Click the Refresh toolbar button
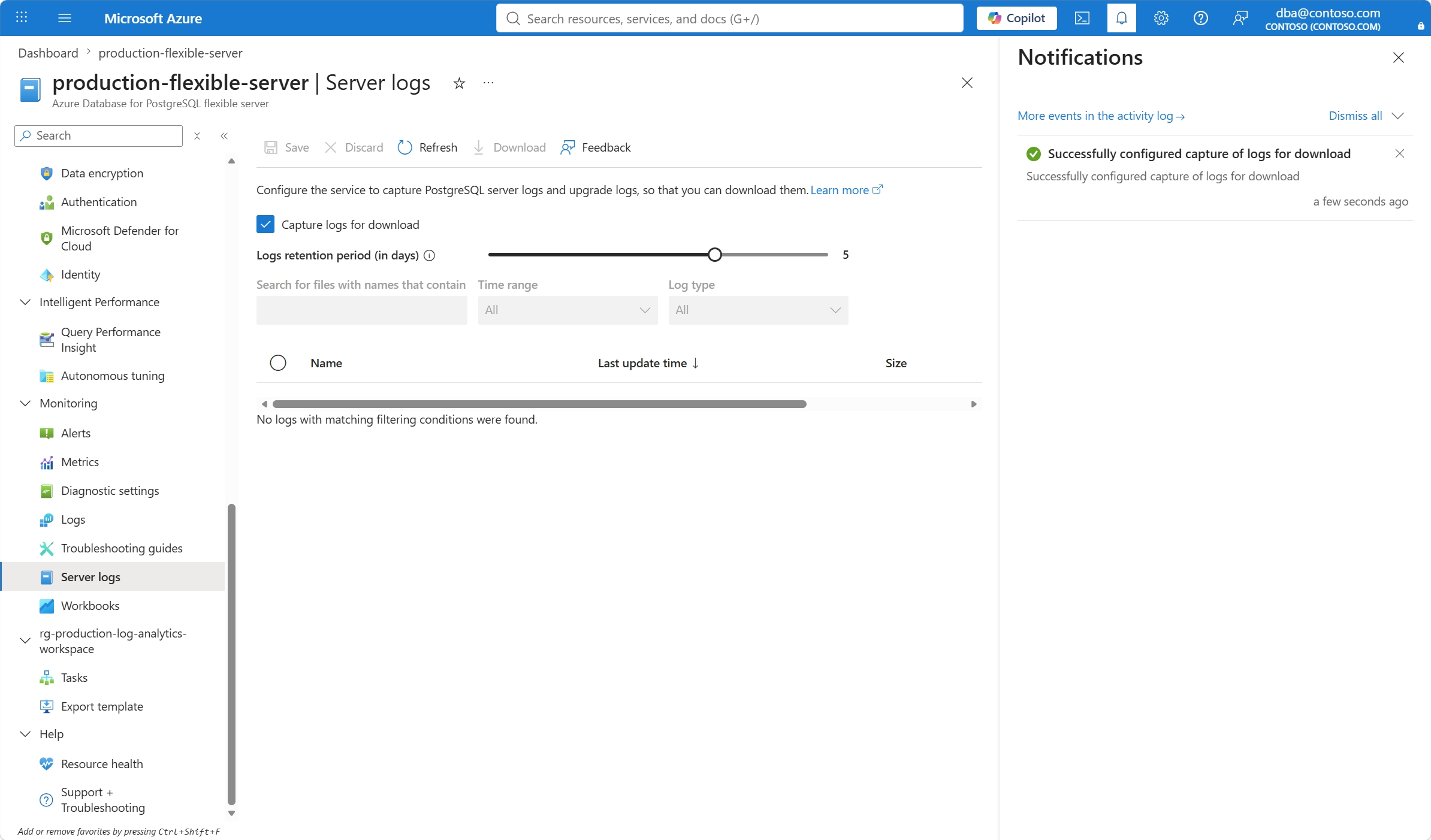The width and height of the screenshot is (1431, 840). (427, 147)
